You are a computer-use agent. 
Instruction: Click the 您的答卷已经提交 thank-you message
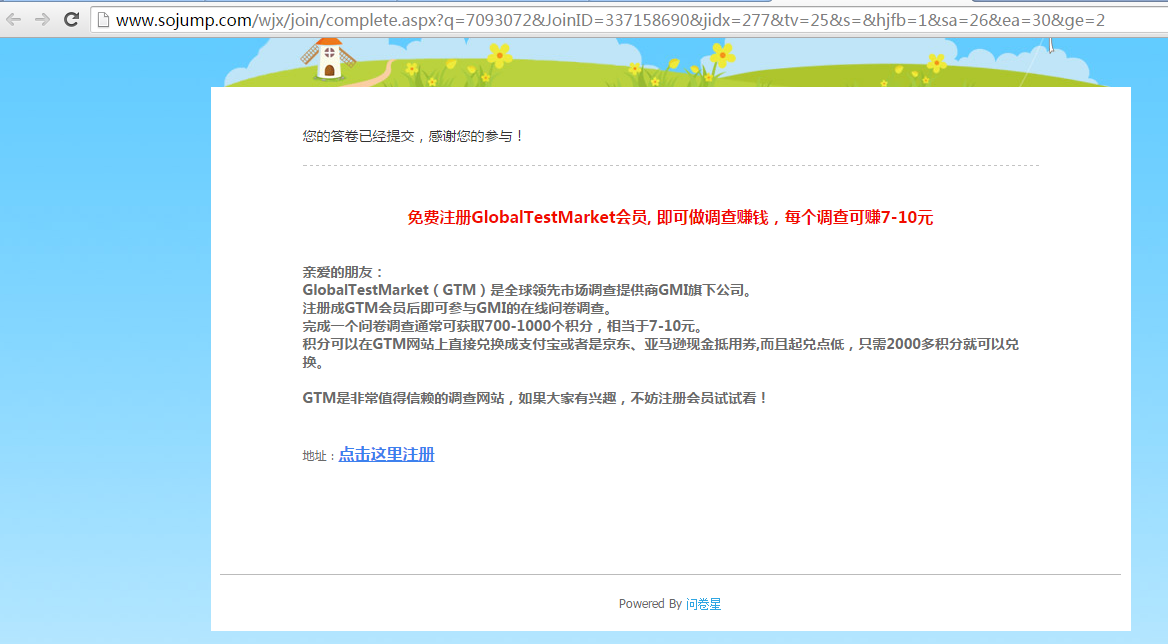(x=413, y=136)
